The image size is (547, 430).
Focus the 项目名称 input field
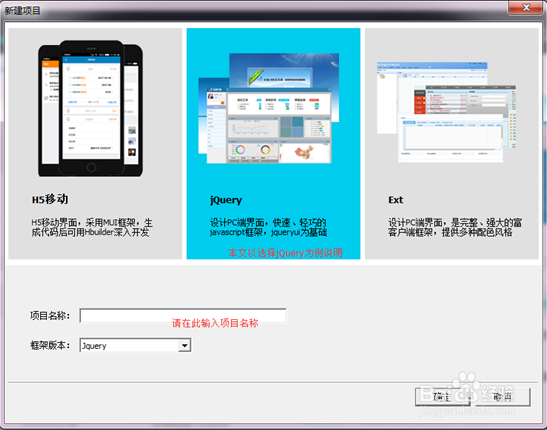click(183, 316)
